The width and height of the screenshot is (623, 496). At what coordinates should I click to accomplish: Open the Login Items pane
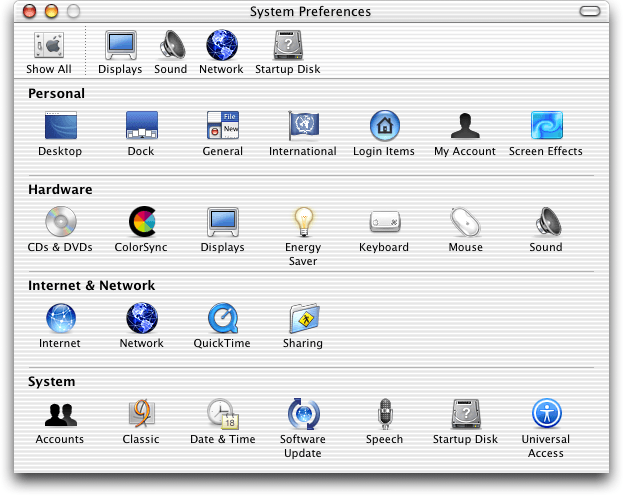pos(384,126)
